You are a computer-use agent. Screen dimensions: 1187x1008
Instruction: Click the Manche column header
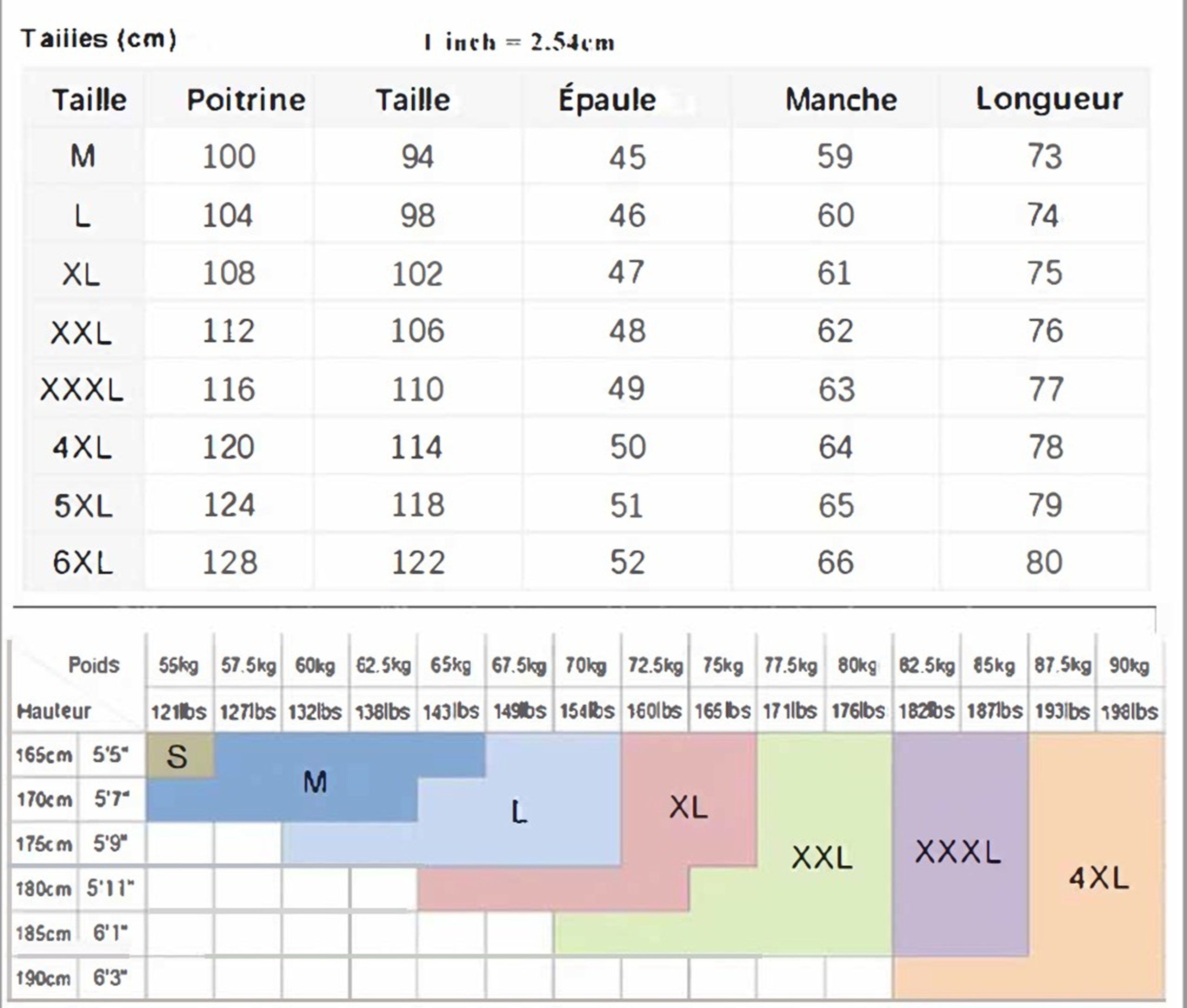tap(841, 100)
